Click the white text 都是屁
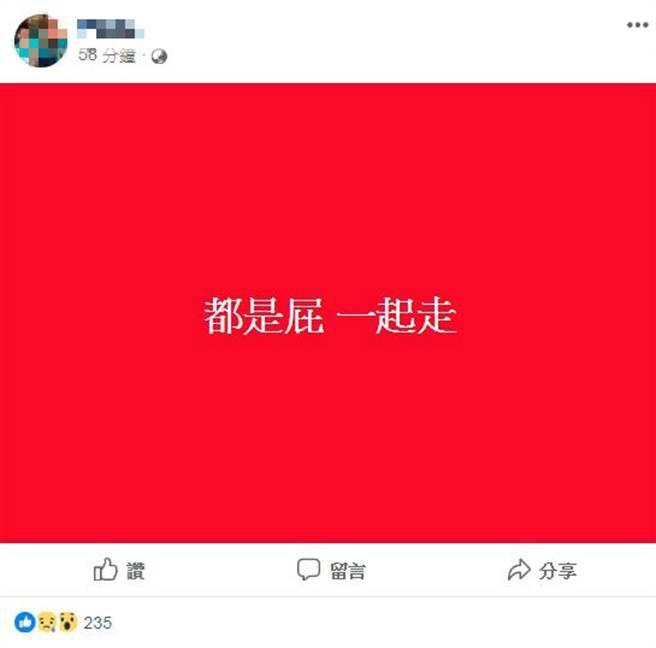 [264, 316]
